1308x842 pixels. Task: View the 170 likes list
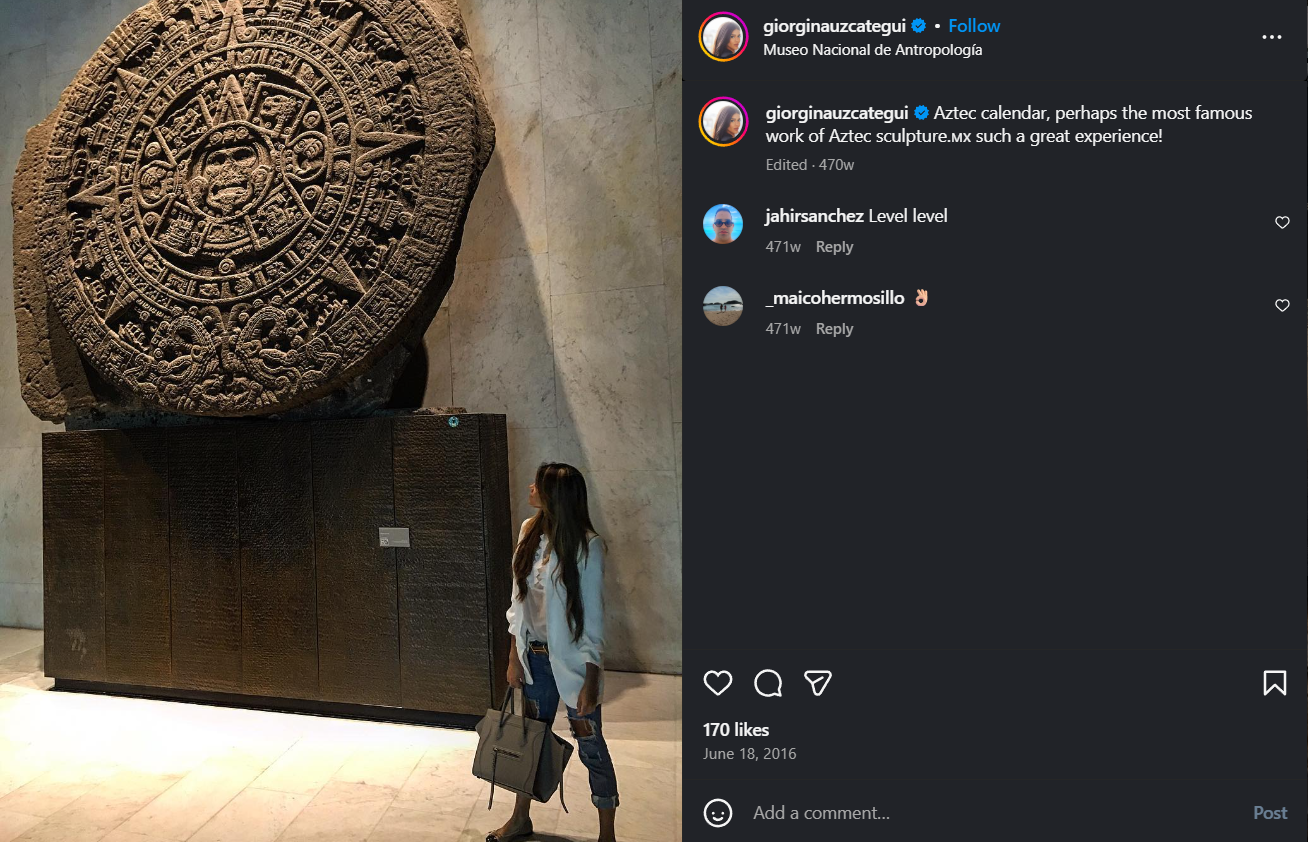click(736, 730)
